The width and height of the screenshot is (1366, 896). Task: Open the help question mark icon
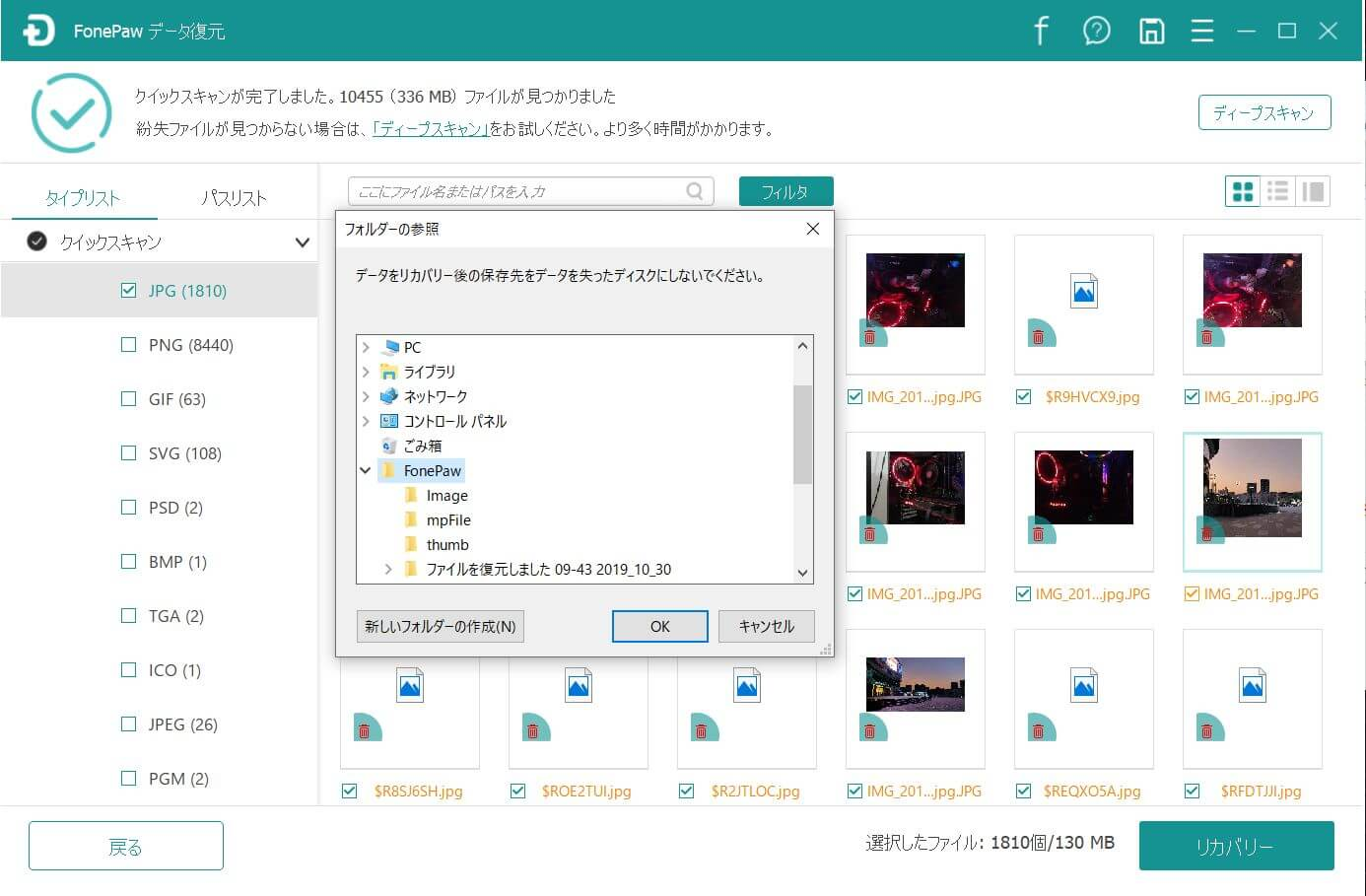[1096, 31]
